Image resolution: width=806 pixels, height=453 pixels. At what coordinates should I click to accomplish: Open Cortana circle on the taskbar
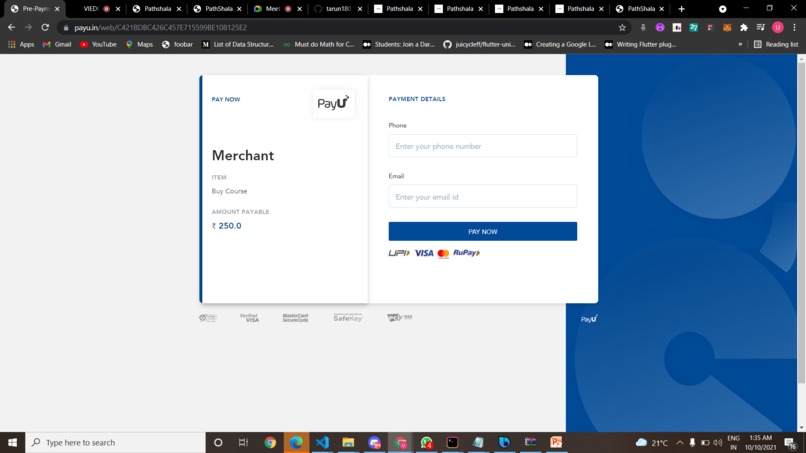(218, 442)
